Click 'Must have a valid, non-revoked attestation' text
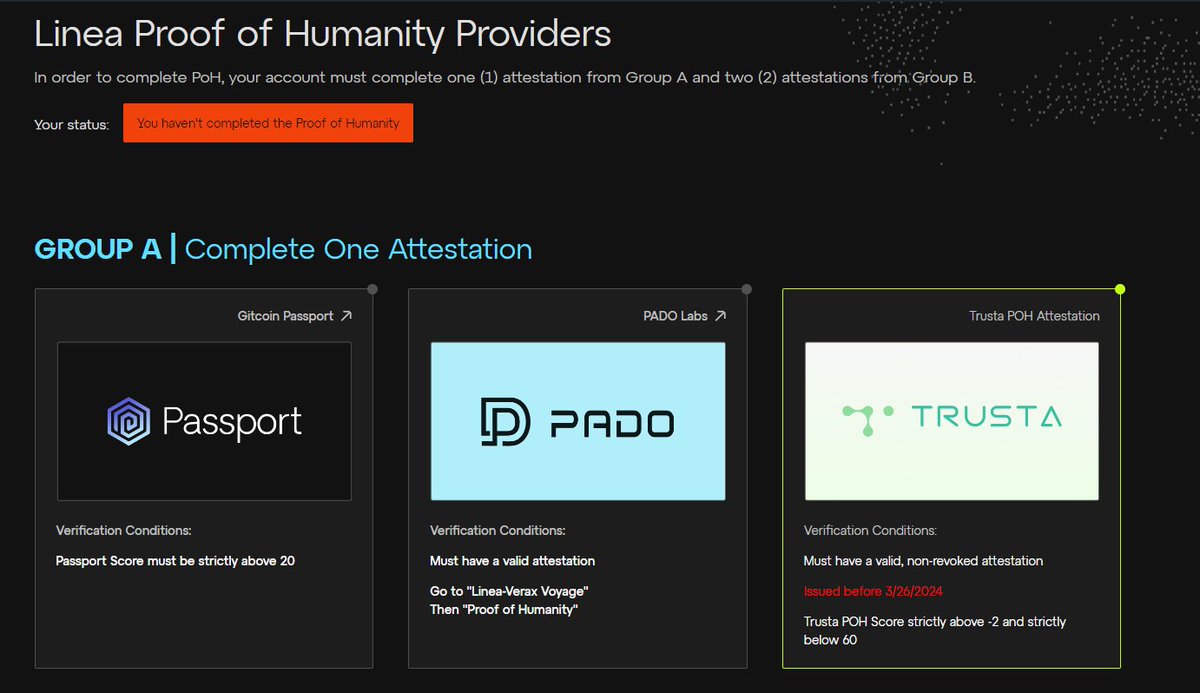 tap(923, 561)
